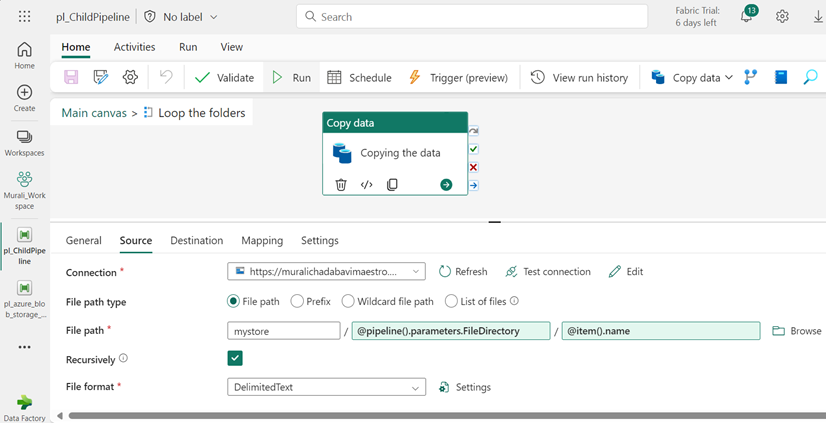Open the File format DelimitedText dropdown
Image resolution: width=826 pixels, height=423 pixels.
[x=416, y=387]
